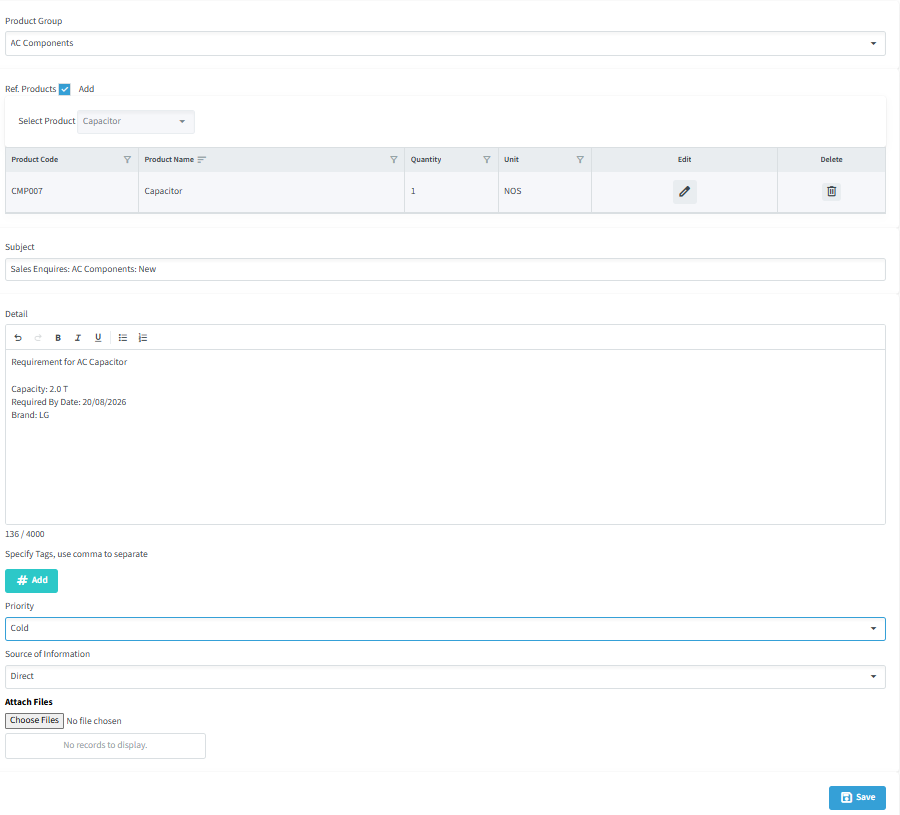Open the Priority dropdown showing Cold
Viewport: 900px width, 815px height.
point(445,628)
